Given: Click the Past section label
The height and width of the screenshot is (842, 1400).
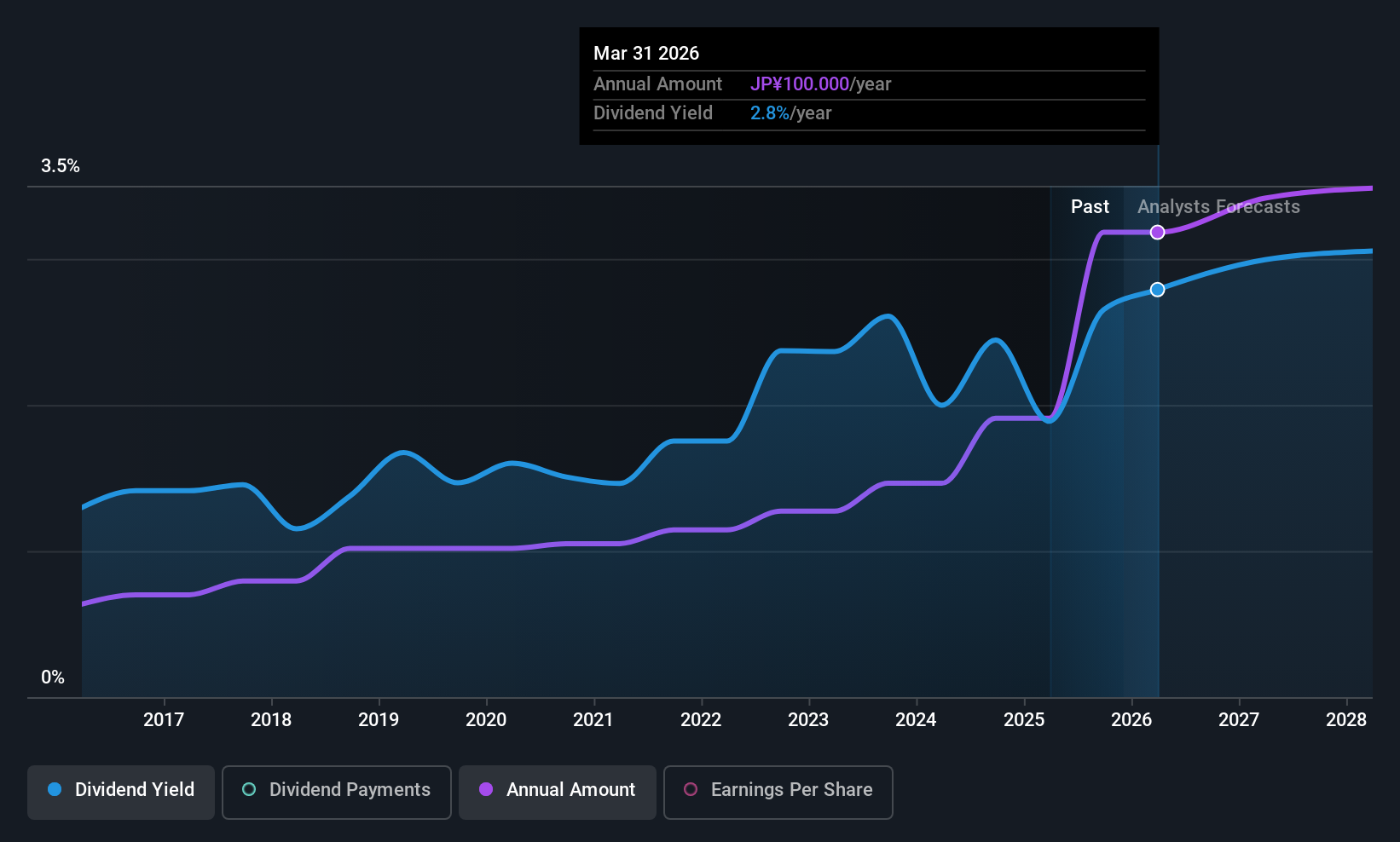Looking at the screenshot, I should click(x=1090, y=207).
